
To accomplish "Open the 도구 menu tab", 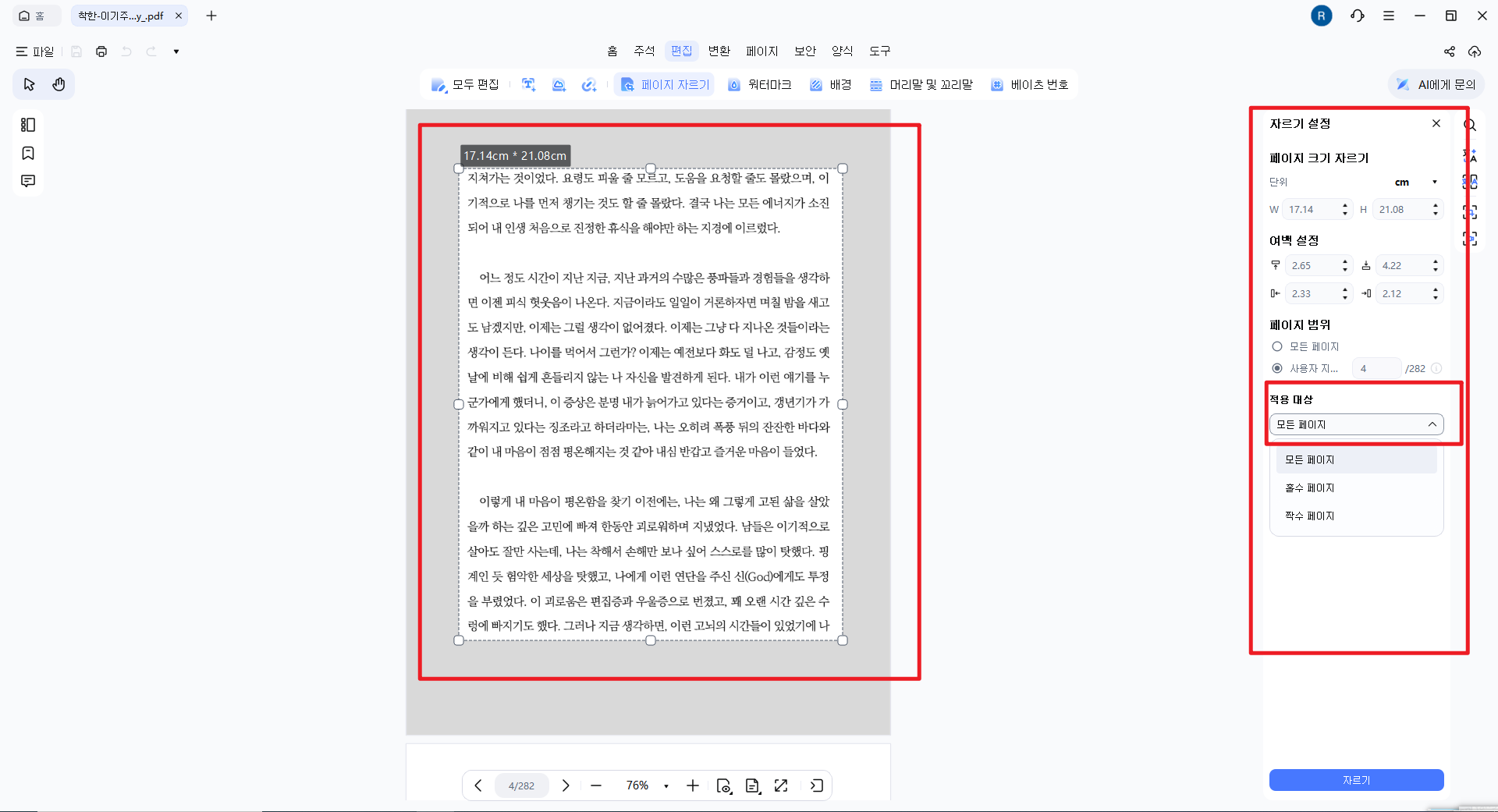I will point(880,51).
